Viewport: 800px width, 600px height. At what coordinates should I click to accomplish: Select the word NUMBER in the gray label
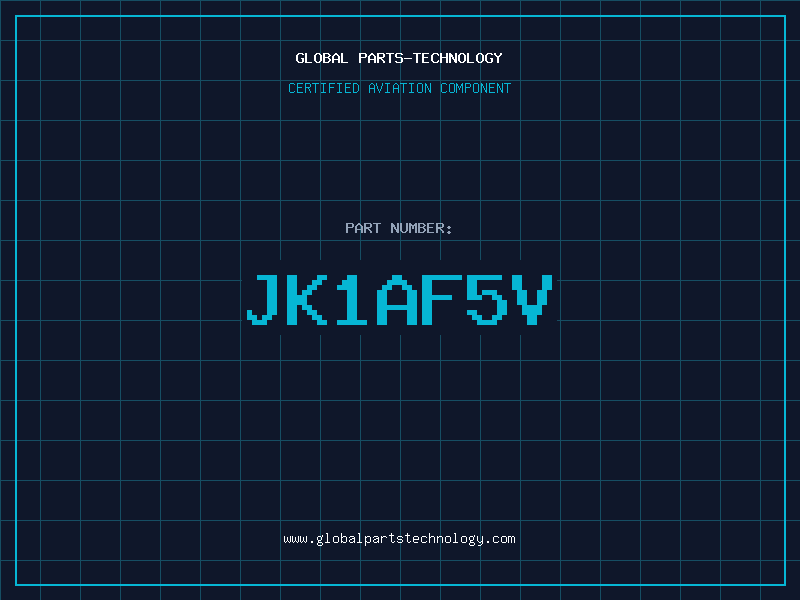[x=417, y=228]
